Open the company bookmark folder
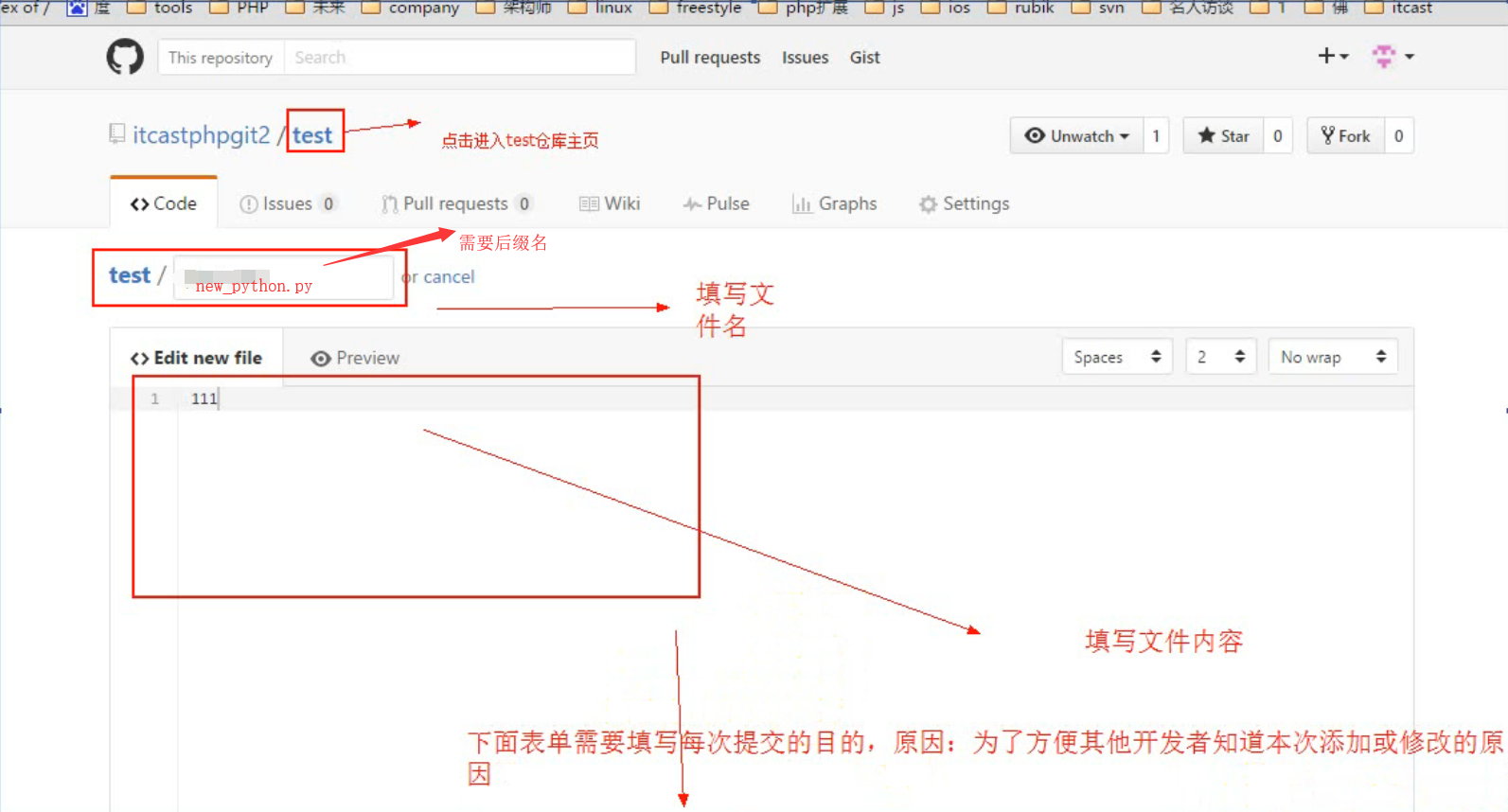 (411, 8)
